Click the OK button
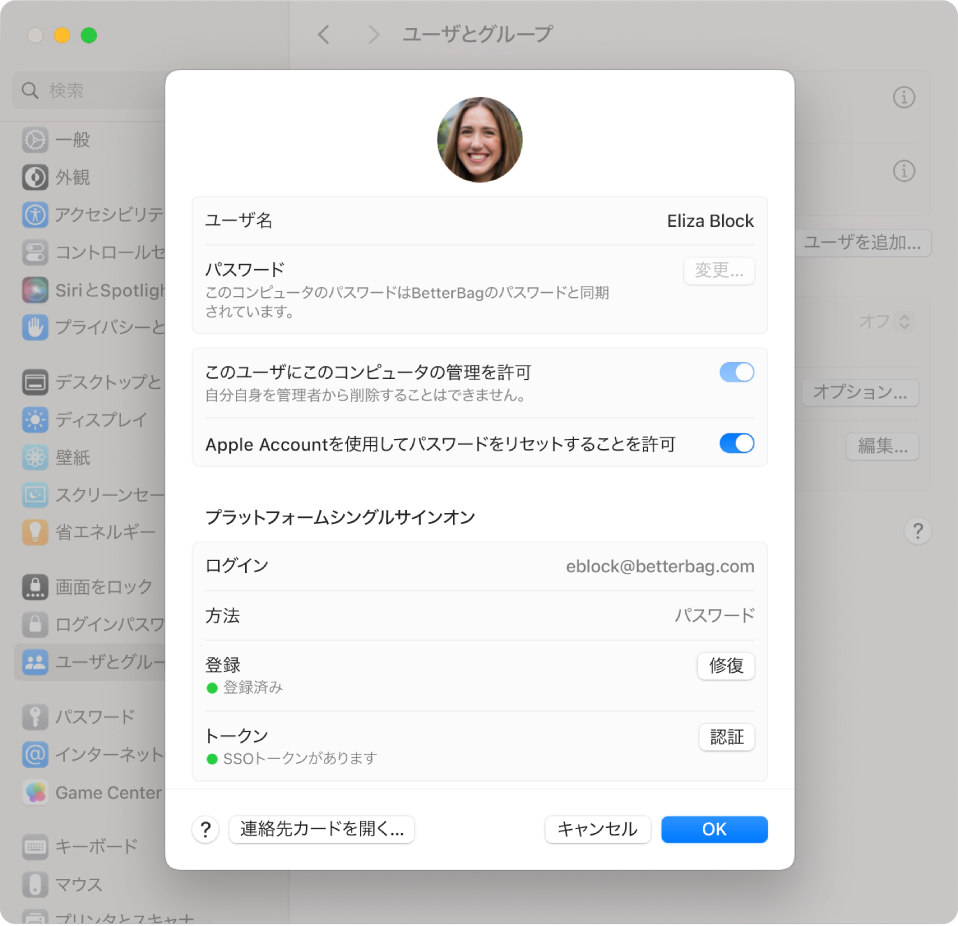Viewport: 958px width, 926px height. 713,829
